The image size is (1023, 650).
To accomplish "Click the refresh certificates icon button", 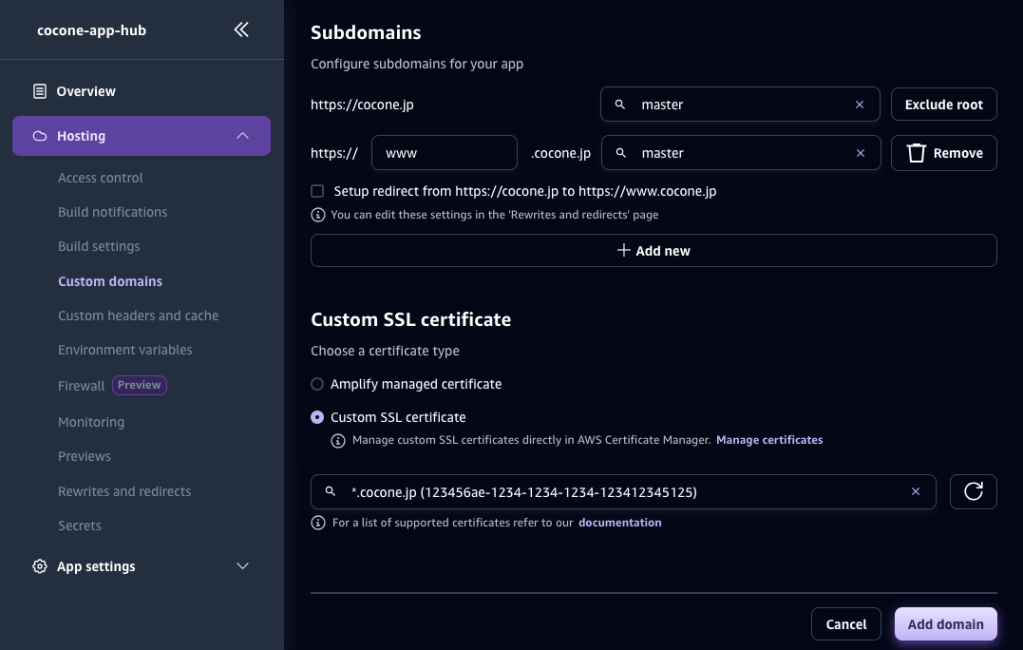I will [972, 491].
